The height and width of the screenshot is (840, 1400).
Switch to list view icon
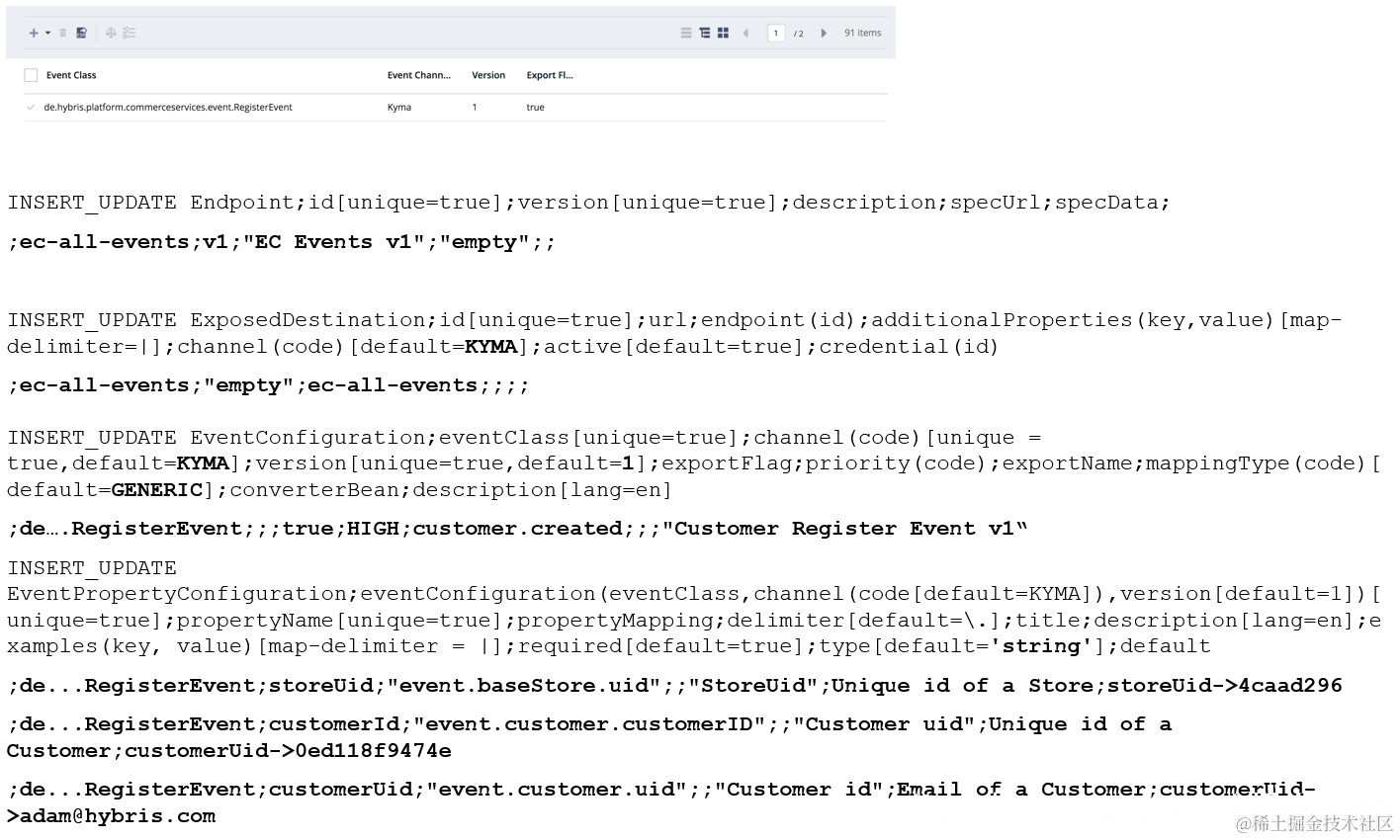click(x=686, y=33)
